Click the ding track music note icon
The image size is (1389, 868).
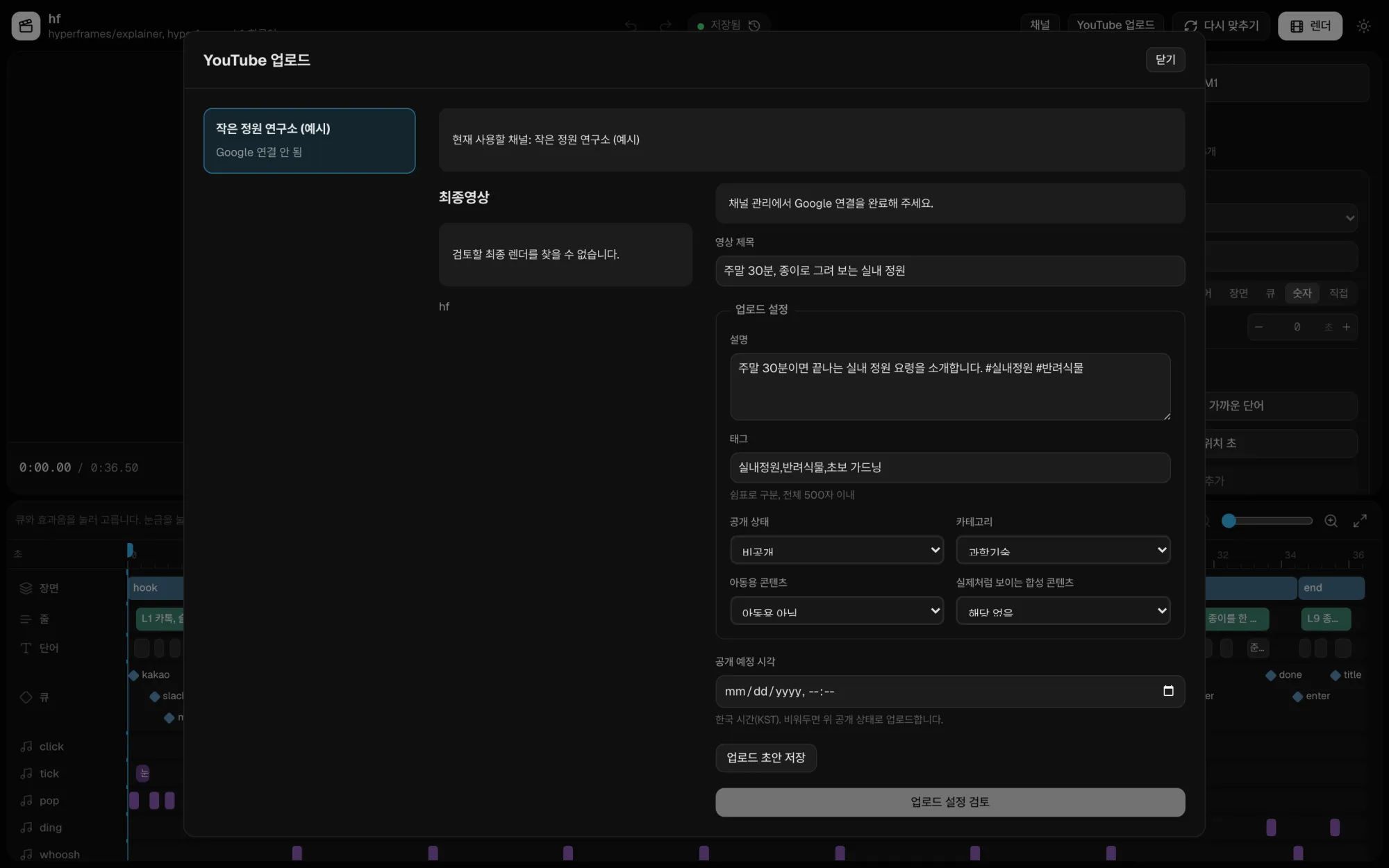(x=26, y=828)
